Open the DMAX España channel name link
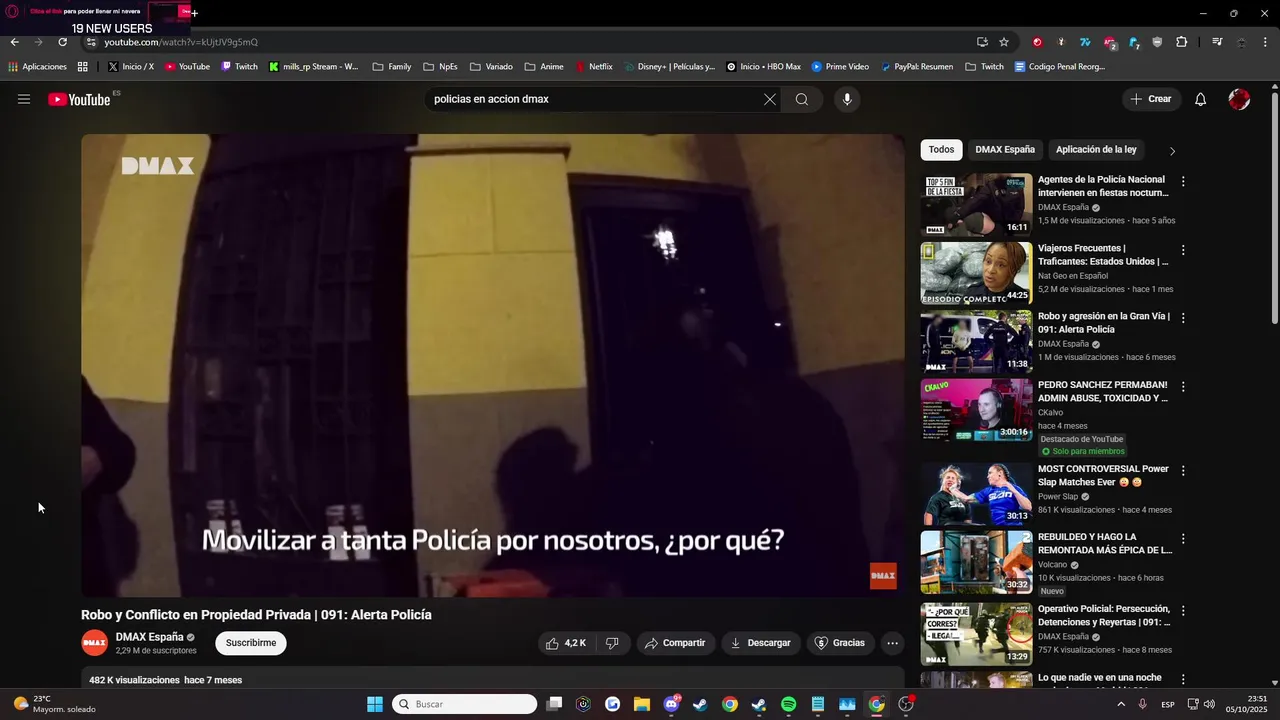 pyautogui.click(x=149, y=637)
